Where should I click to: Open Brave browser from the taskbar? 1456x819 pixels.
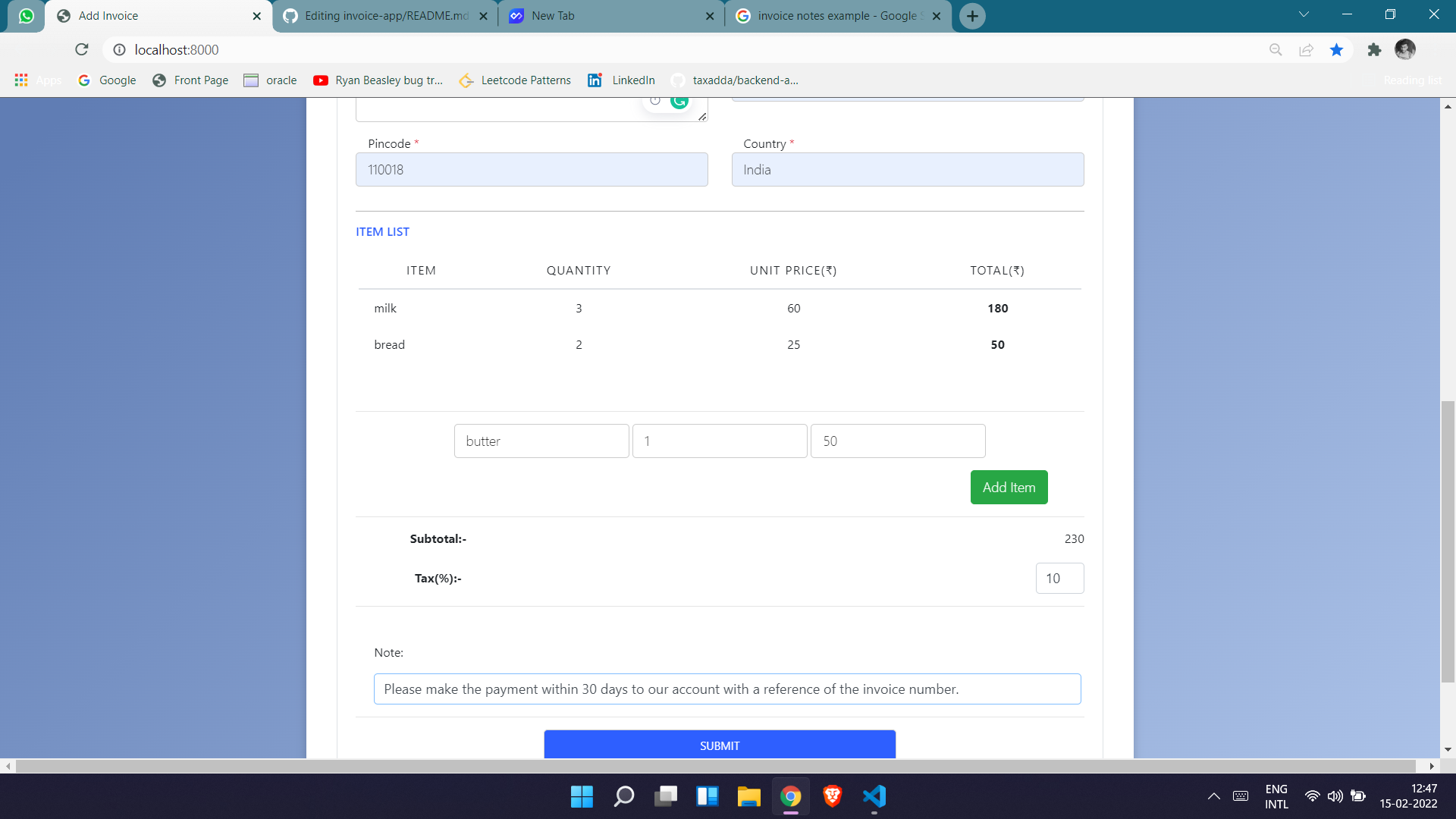pyautogui.click(x=832, y=796)
